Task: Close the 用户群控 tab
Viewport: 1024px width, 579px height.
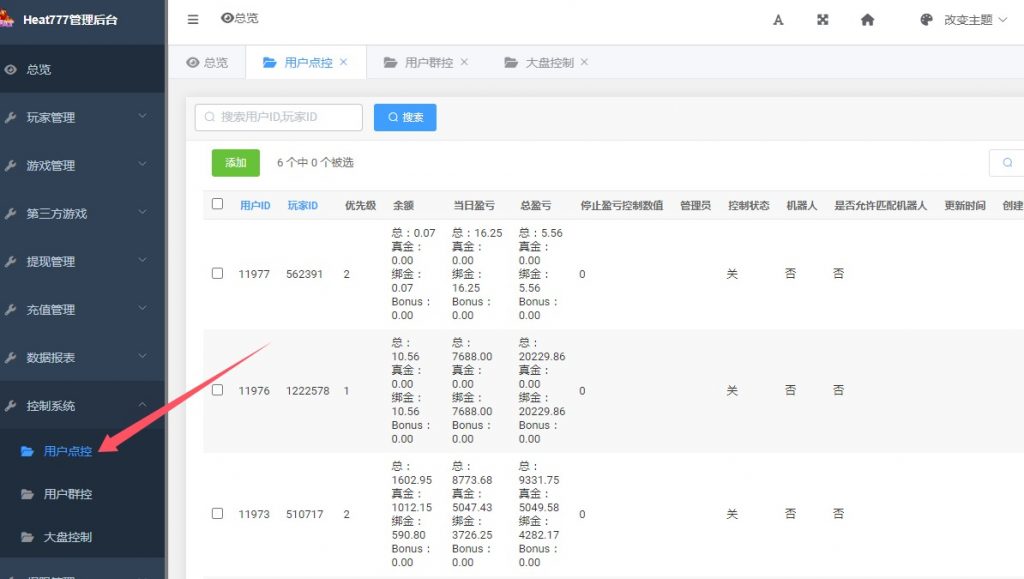Action: (464, 62)
